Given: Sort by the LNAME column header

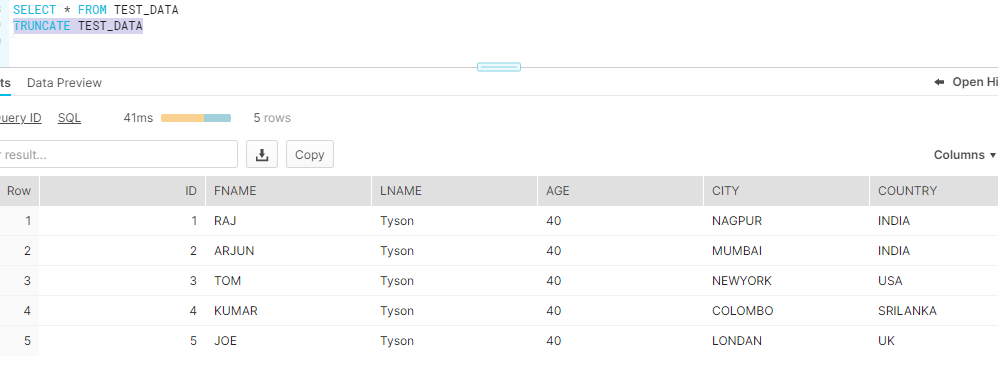Looking at the screenshot, I should [454, 191].
